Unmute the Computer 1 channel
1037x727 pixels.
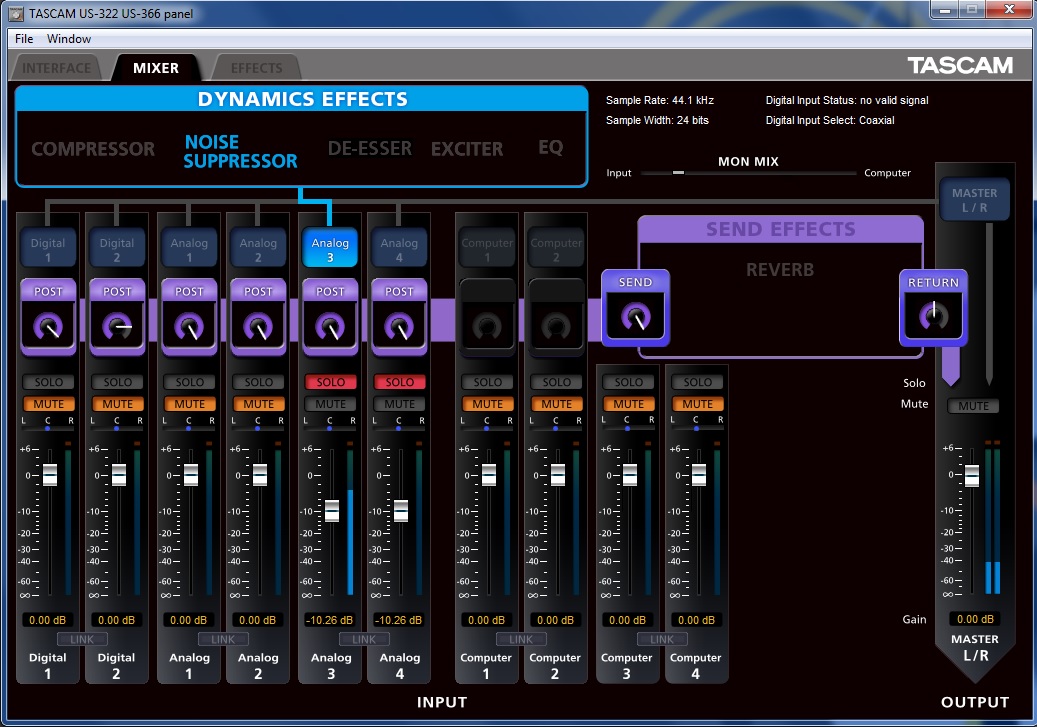click(x=488, y=404)
